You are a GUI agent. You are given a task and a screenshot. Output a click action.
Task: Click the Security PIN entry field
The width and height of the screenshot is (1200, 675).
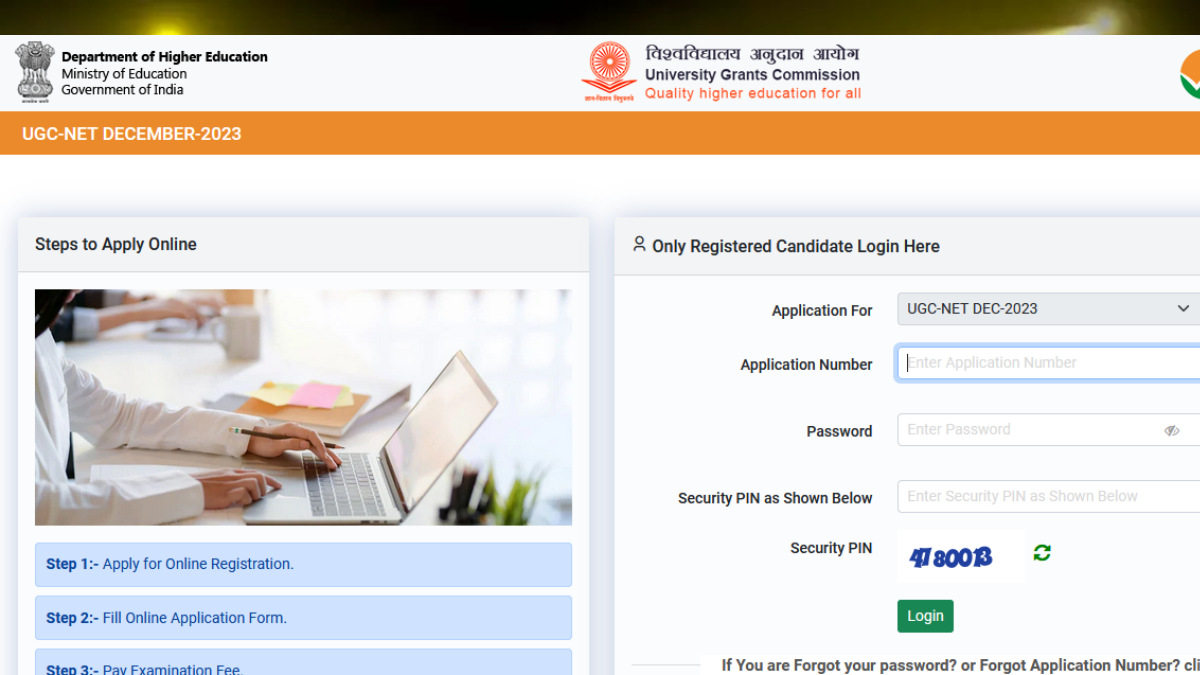1048,496
